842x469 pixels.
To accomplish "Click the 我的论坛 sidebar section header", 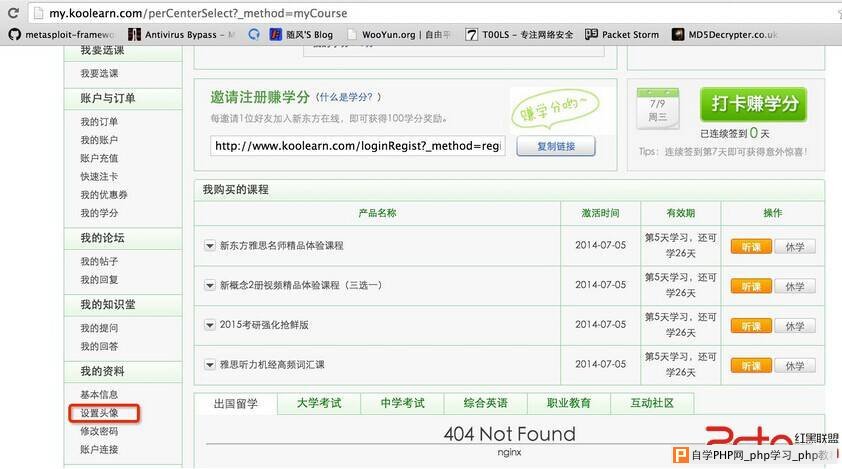I will coord(123,238).
